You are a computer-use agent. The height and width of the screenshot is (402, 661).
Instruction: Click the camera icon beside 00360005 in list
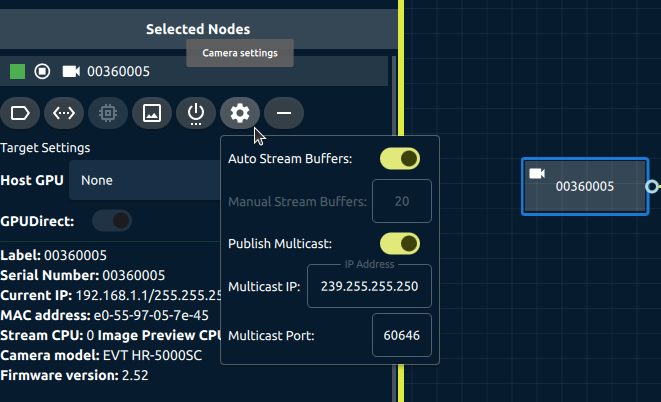[71, 71]
